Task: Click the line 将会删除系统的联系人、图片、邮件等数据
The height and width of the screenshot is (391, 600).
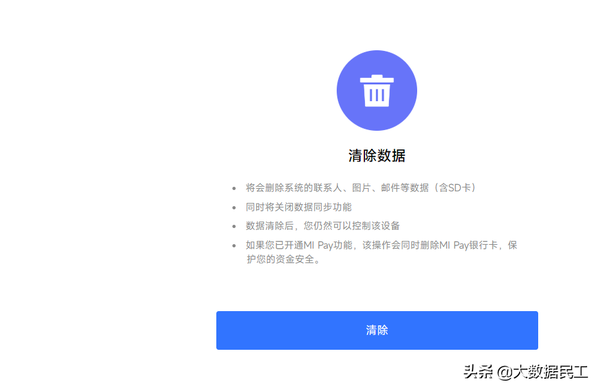Action: (360, 188)
